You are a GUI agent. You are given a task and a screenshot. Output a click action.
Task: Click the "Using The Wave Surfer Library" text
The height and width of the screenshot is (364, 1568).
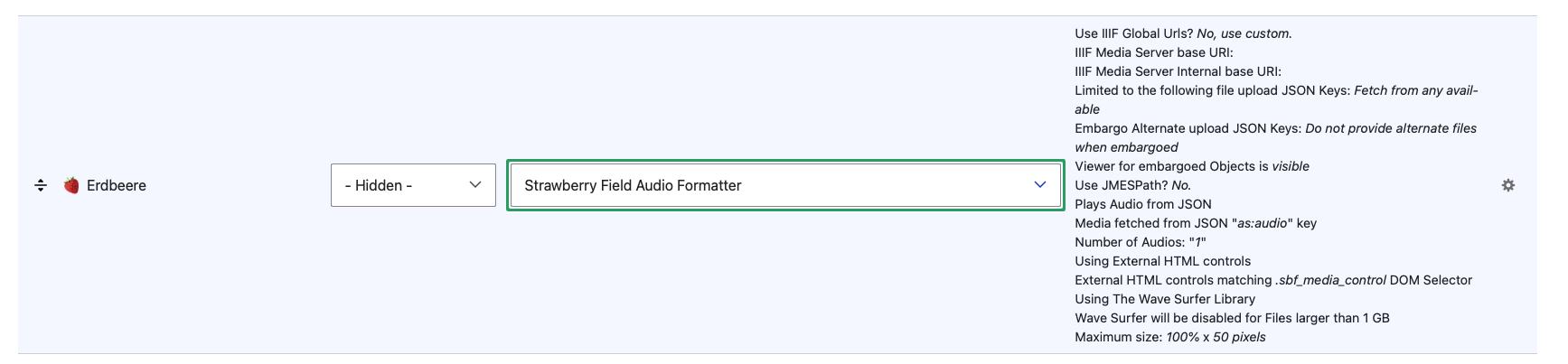click(1164, 299)
